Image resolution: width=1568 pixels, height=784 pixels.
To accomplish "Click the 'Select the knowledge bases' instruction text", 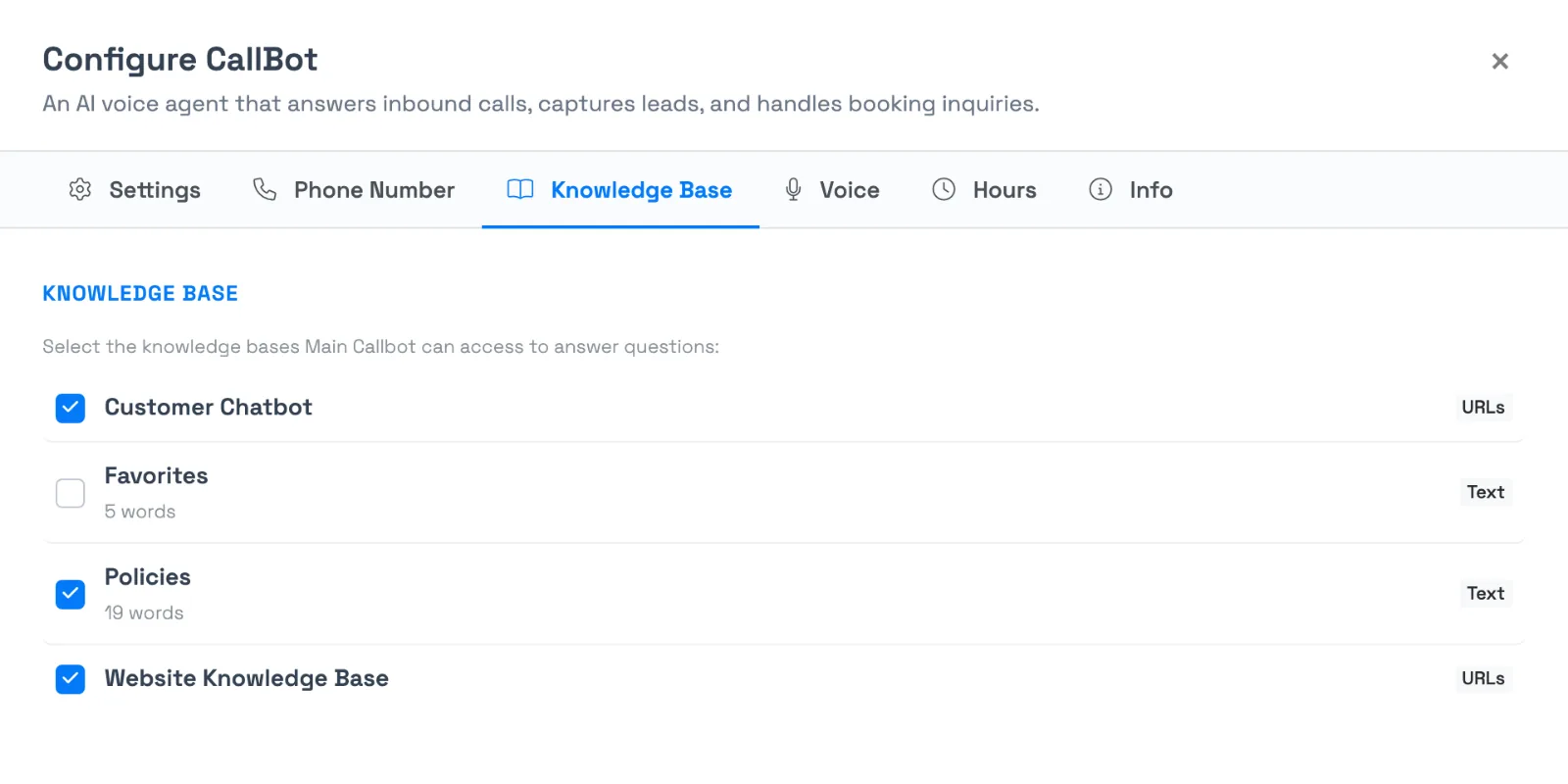I will [380, 346].
